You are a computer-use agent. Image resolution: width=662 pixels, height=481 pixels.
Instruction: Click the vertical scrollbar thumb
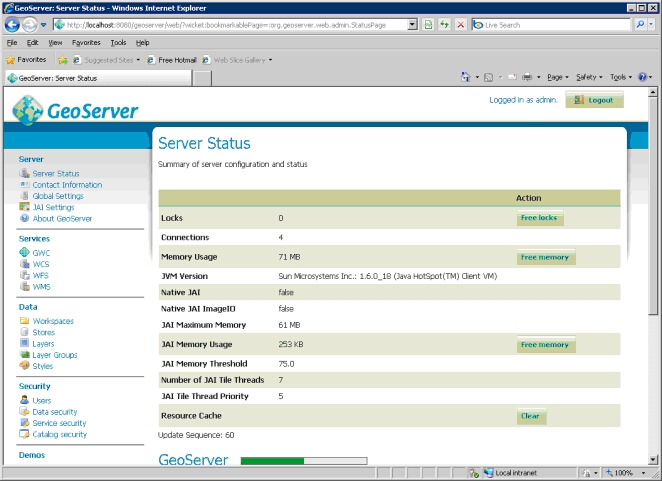pyautogui.click(x=653, y=206)
